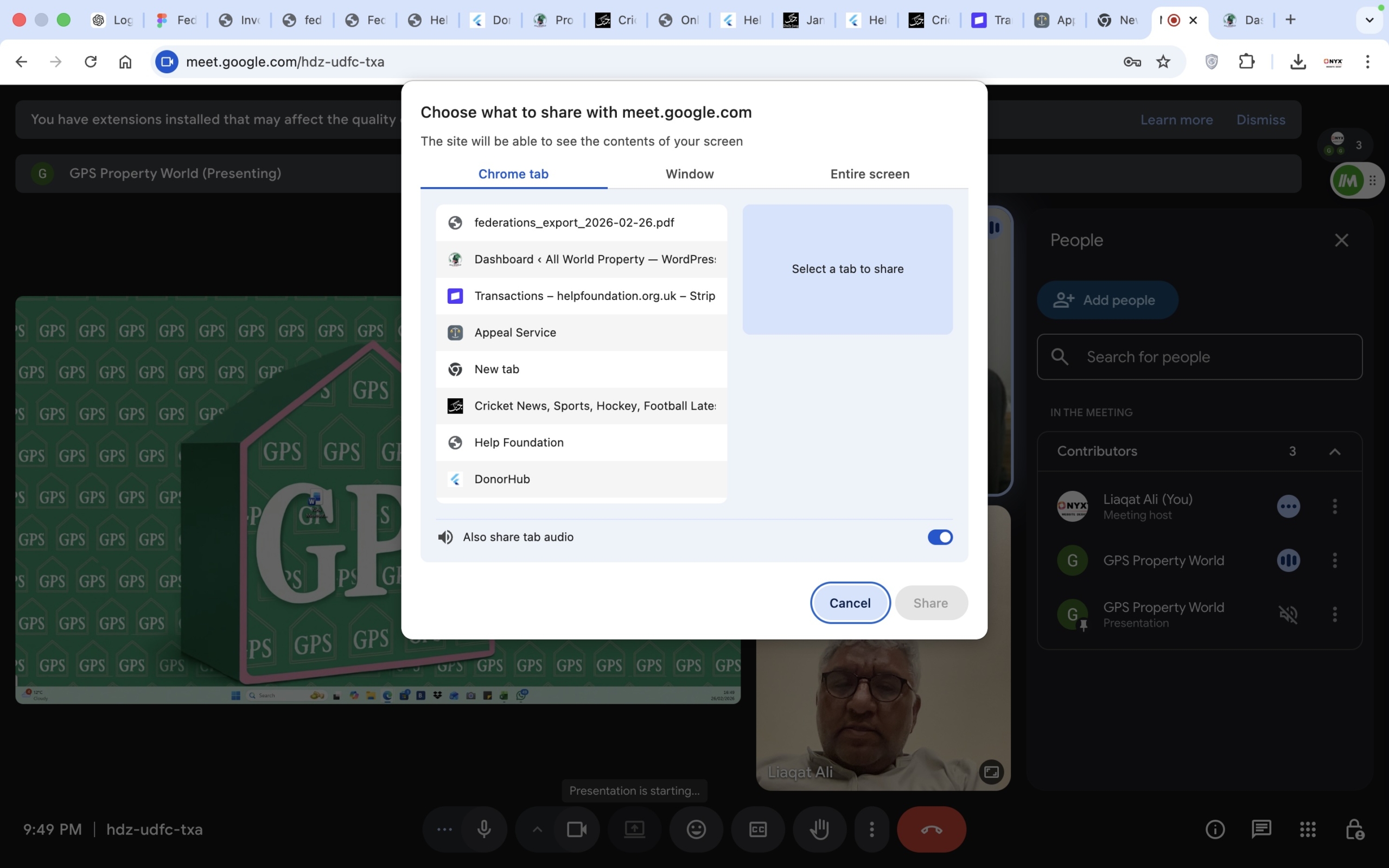Toggle the captions (CC) button
Screen dimensions: 1389x868
click(x=757, y=829)
